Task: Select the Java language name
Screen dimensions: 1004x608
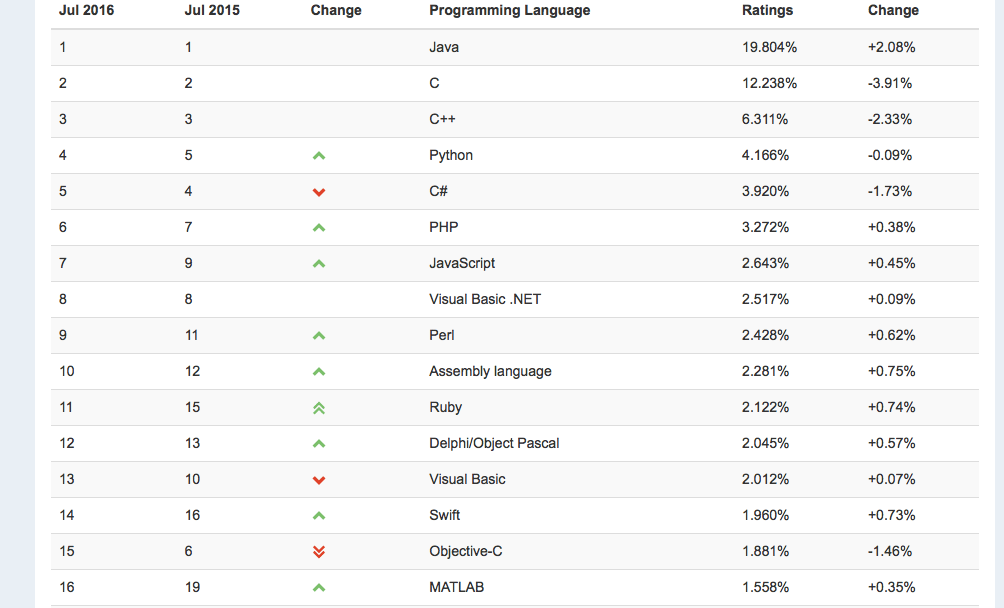Action: [444, 47]
